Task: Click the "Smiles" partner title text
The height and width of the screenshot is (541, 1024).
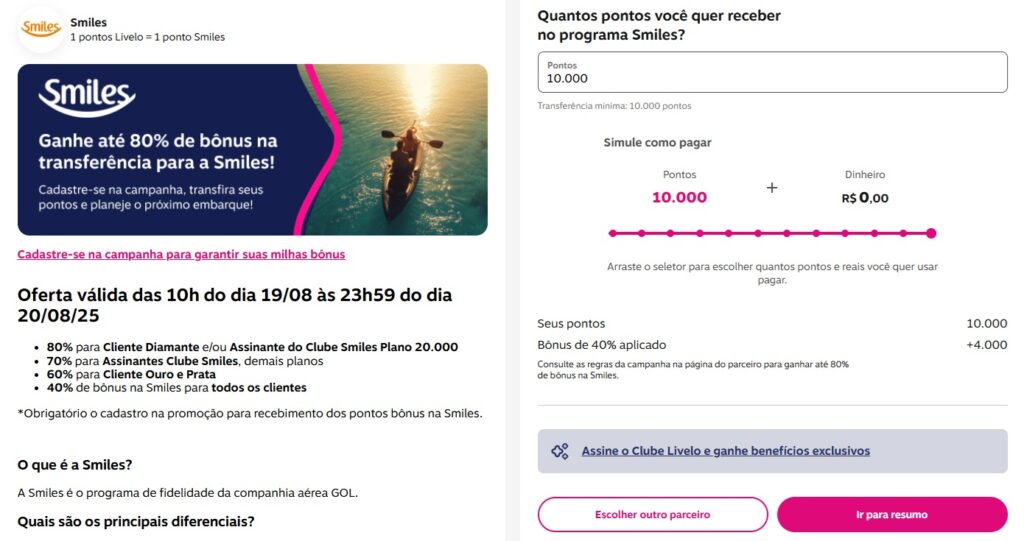Action: (89, 22)
